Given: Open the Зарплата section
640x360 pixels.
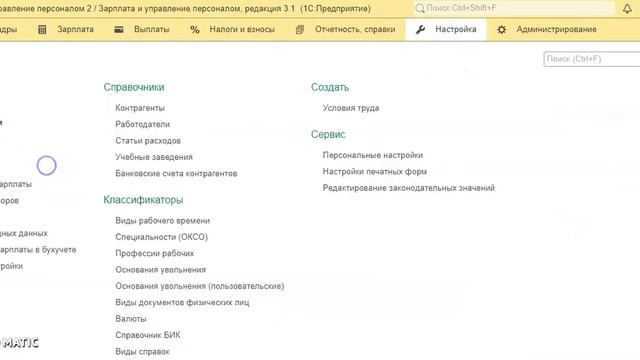Looking at the screenshot, I should point(76,29).
